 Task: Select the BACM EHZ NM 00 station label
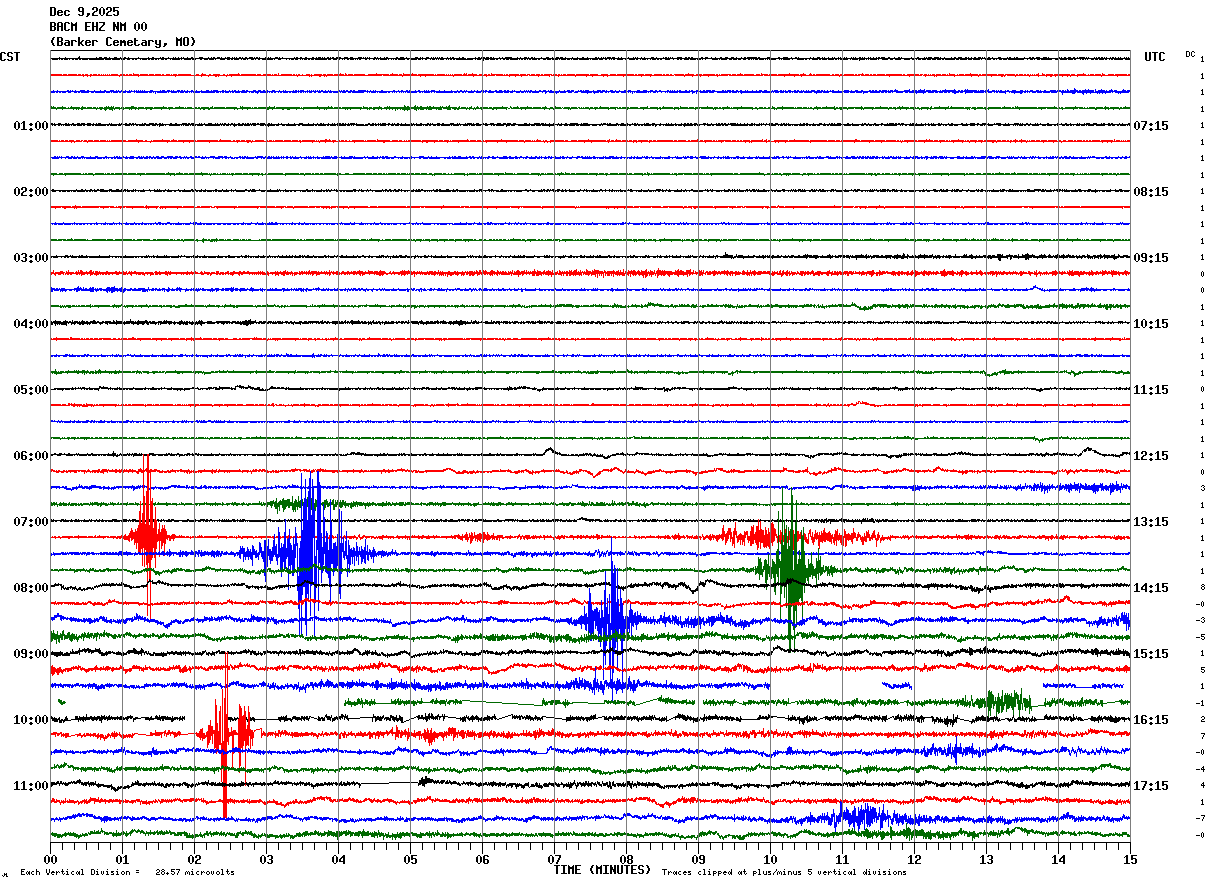click(x=98, y=27)
